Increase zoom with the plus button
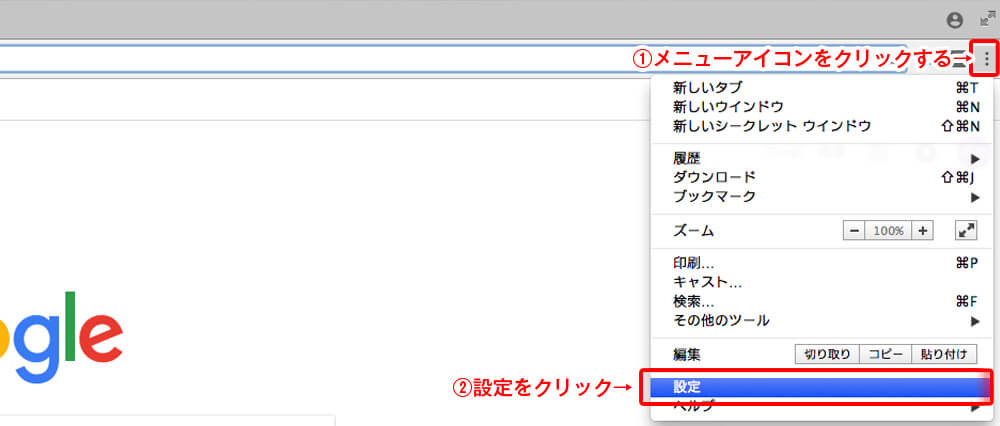Image resolution: width=1000 pixels, height=426 pixels. [x=922, y=231]
